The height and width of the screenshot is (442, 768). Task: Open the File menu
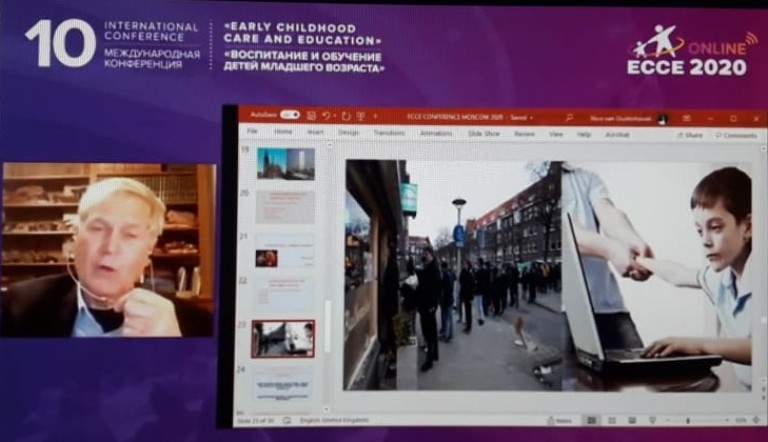pos(252,131)
